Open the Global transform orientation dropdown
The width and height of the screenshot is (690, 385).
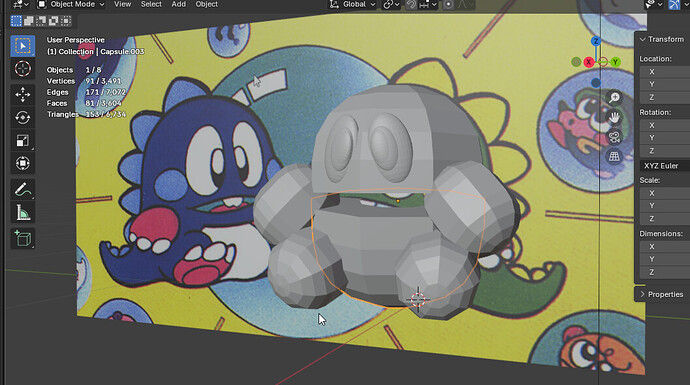point(352,4)
